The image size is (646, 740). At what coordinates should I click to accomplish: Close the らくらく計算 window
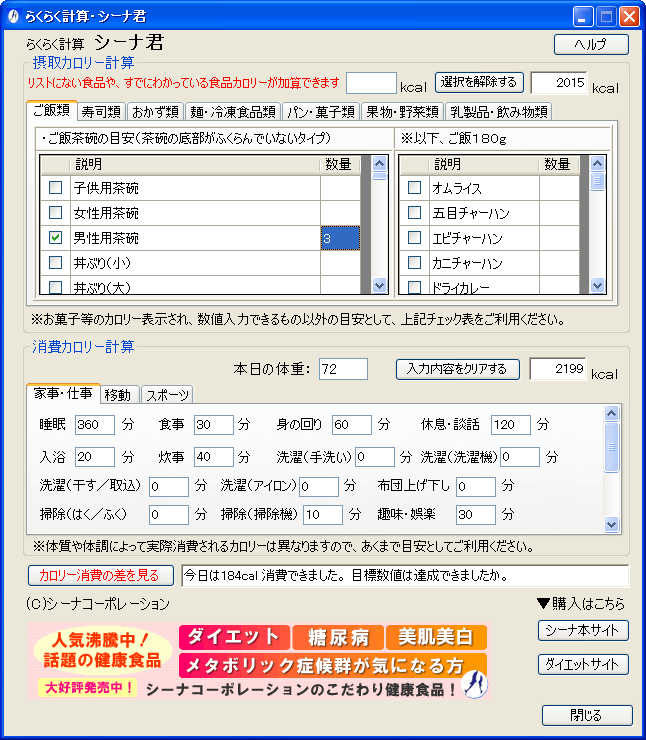(x=629, y=17)
